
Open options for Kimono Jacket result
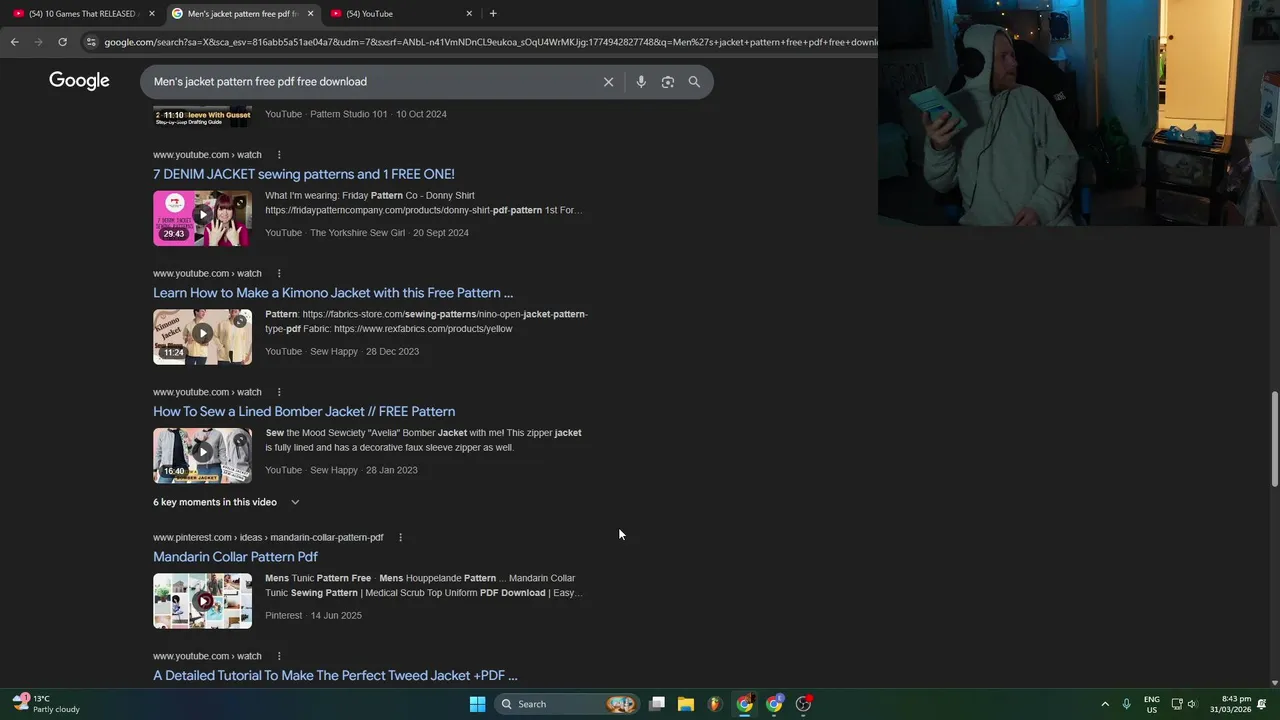pos(279,273)
